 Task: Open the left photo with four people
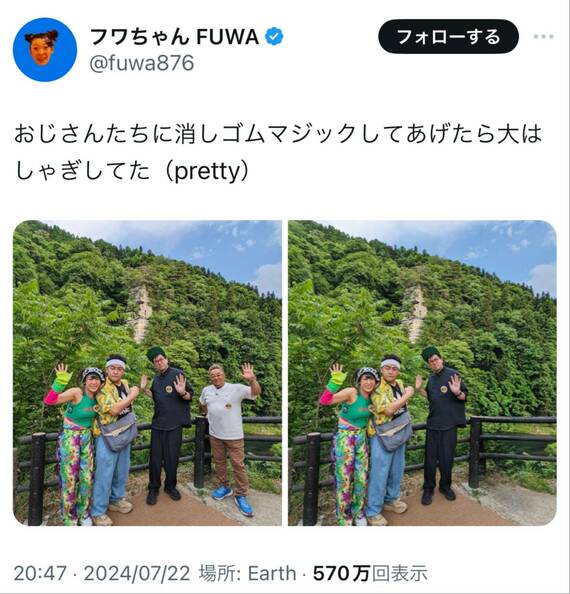point(147,373)
